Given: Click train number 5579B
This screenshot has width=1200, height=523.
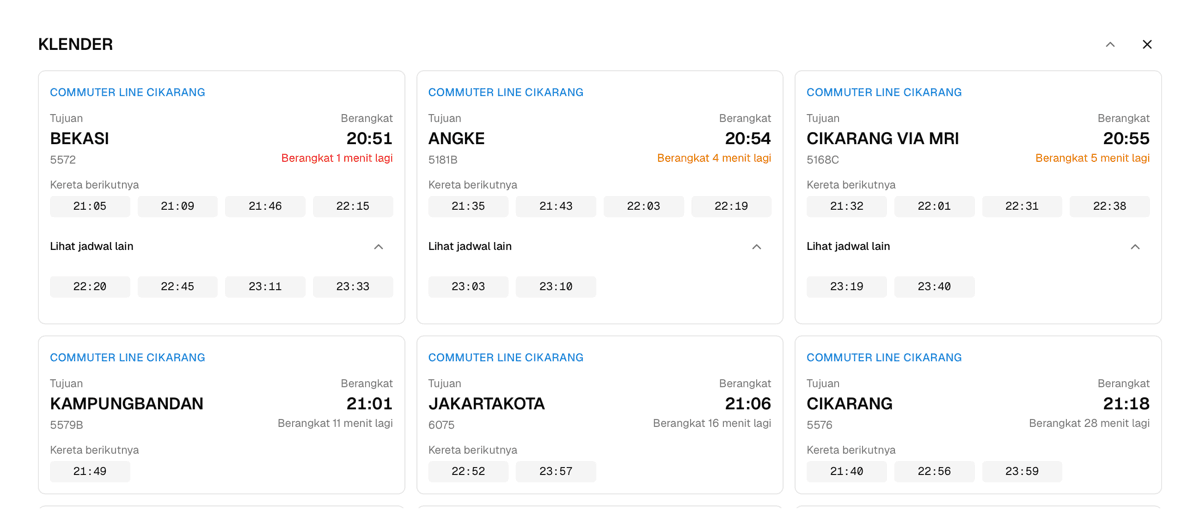Looking at the screenshot, I should point(67,425).
